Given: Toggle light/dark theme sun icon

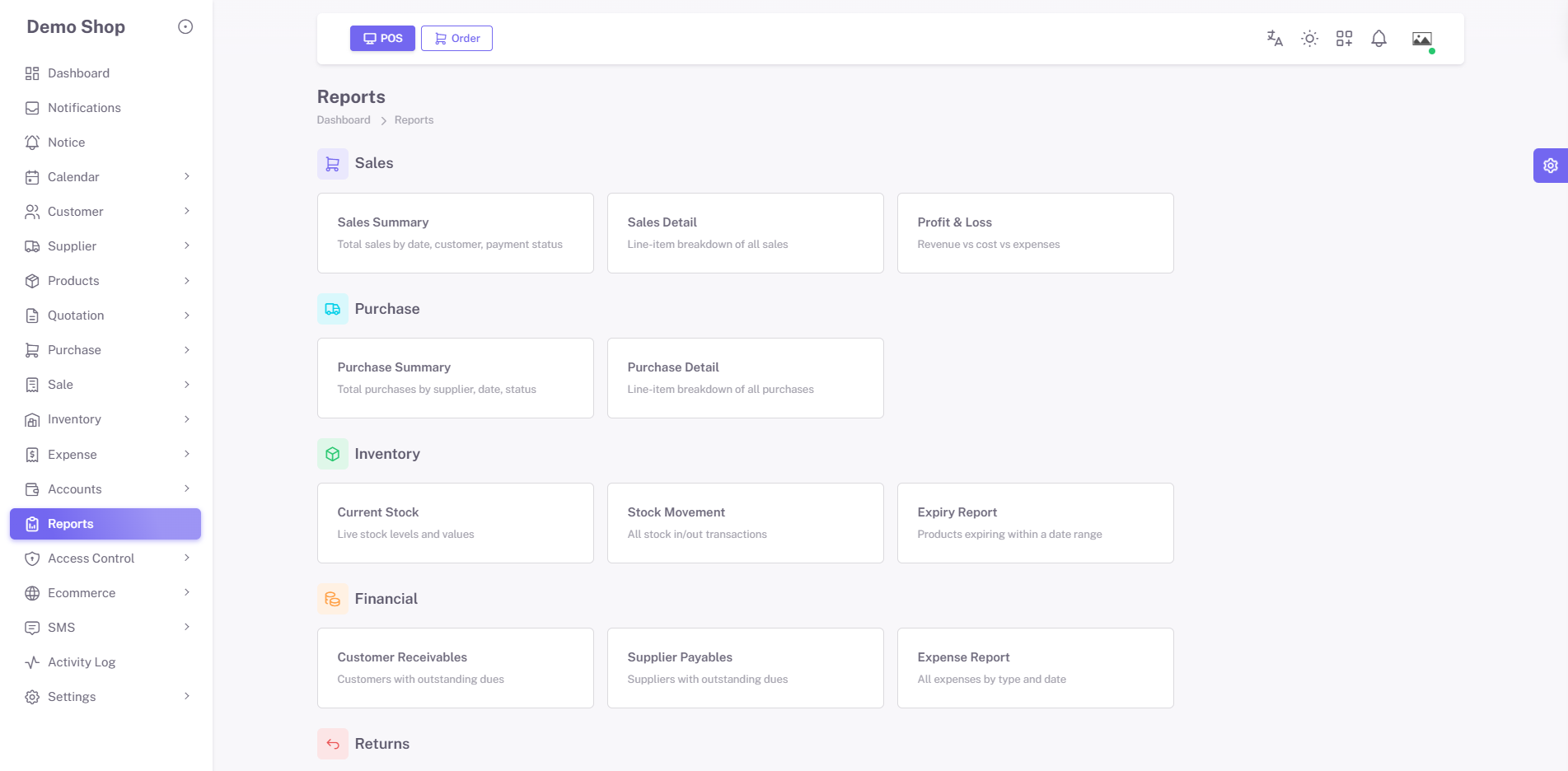Looking at the screenshot, I should (1309, 39).
